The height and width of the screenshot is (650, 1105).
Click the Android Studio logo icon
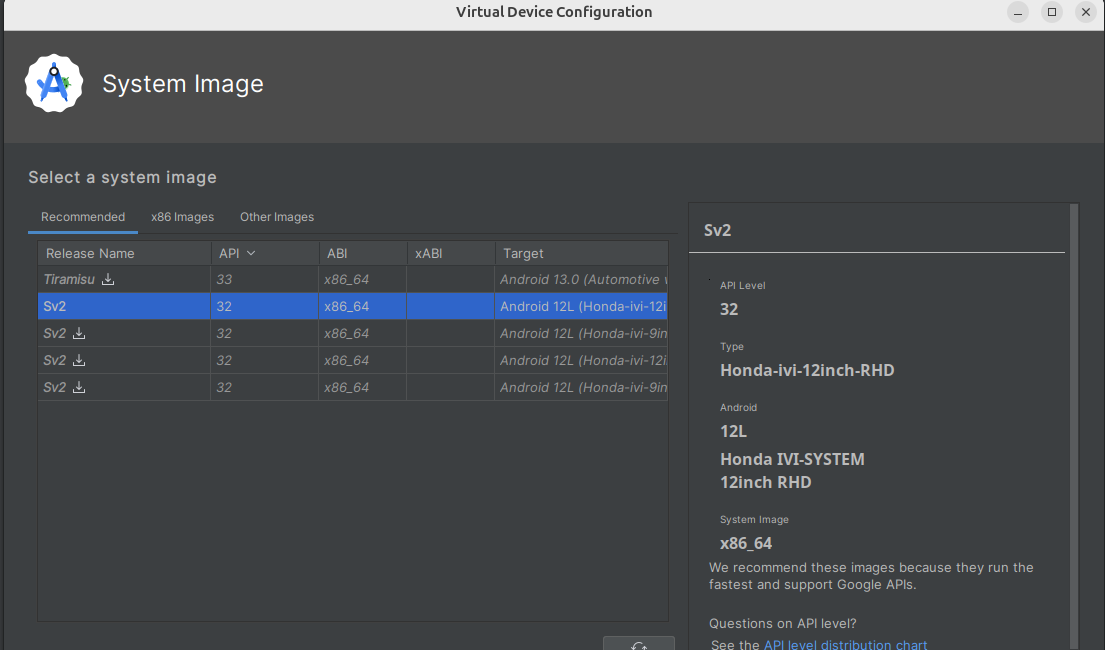[54, 83]
